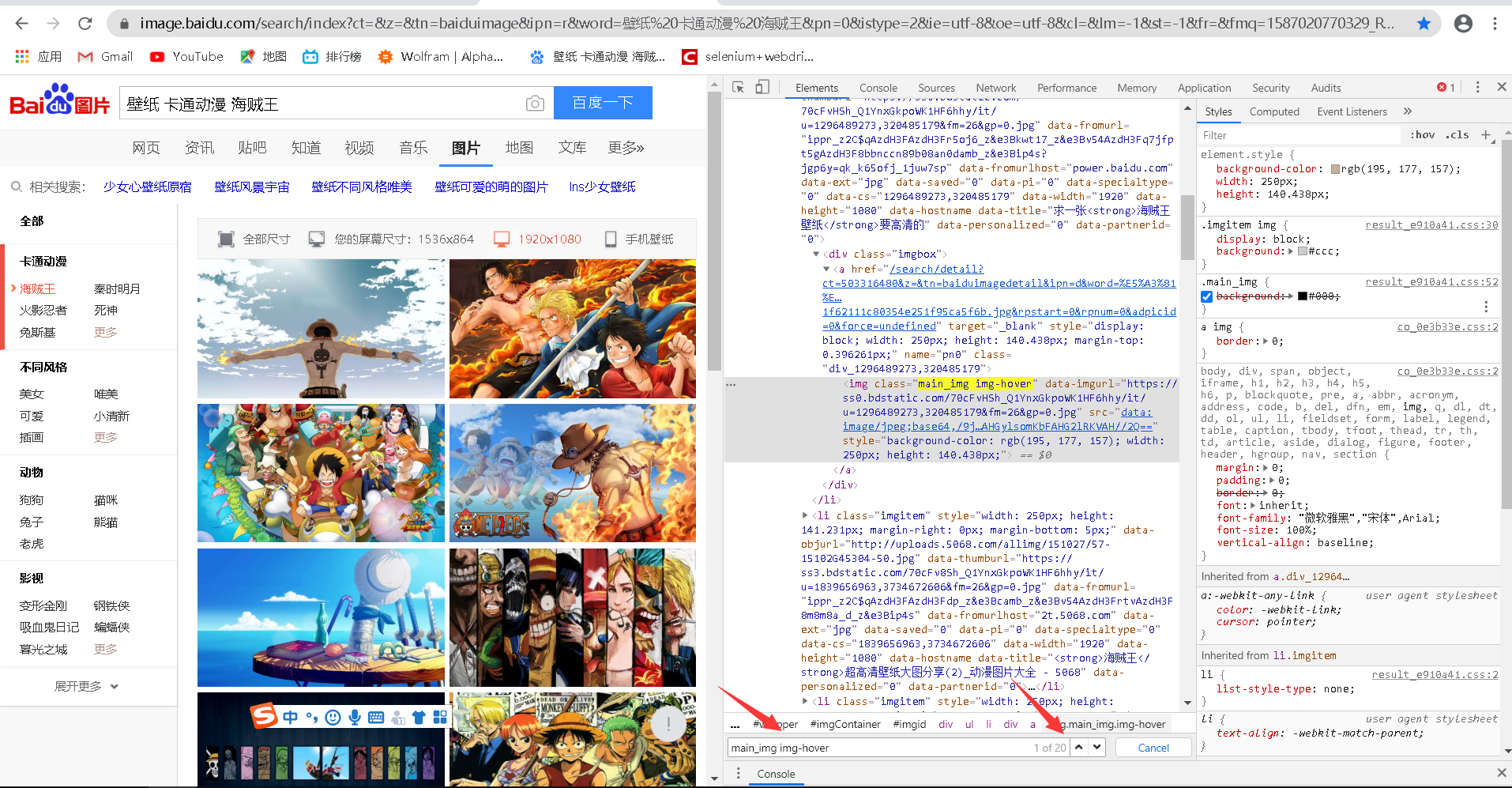Open related search 少女心壁纸原宿

(148, 187)
